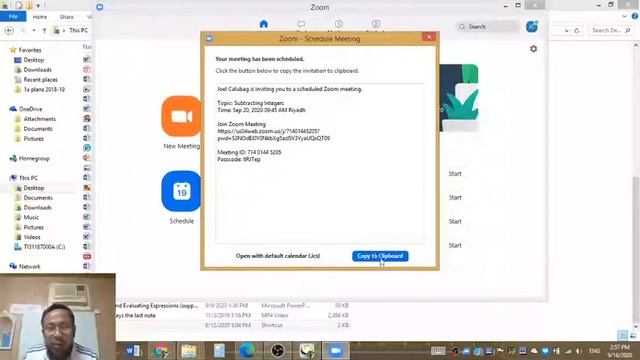Image resolution: width=640 pixels, height=360 pixels.
Task: Click inside the meeting invitation text box
Action: [320, 163]
